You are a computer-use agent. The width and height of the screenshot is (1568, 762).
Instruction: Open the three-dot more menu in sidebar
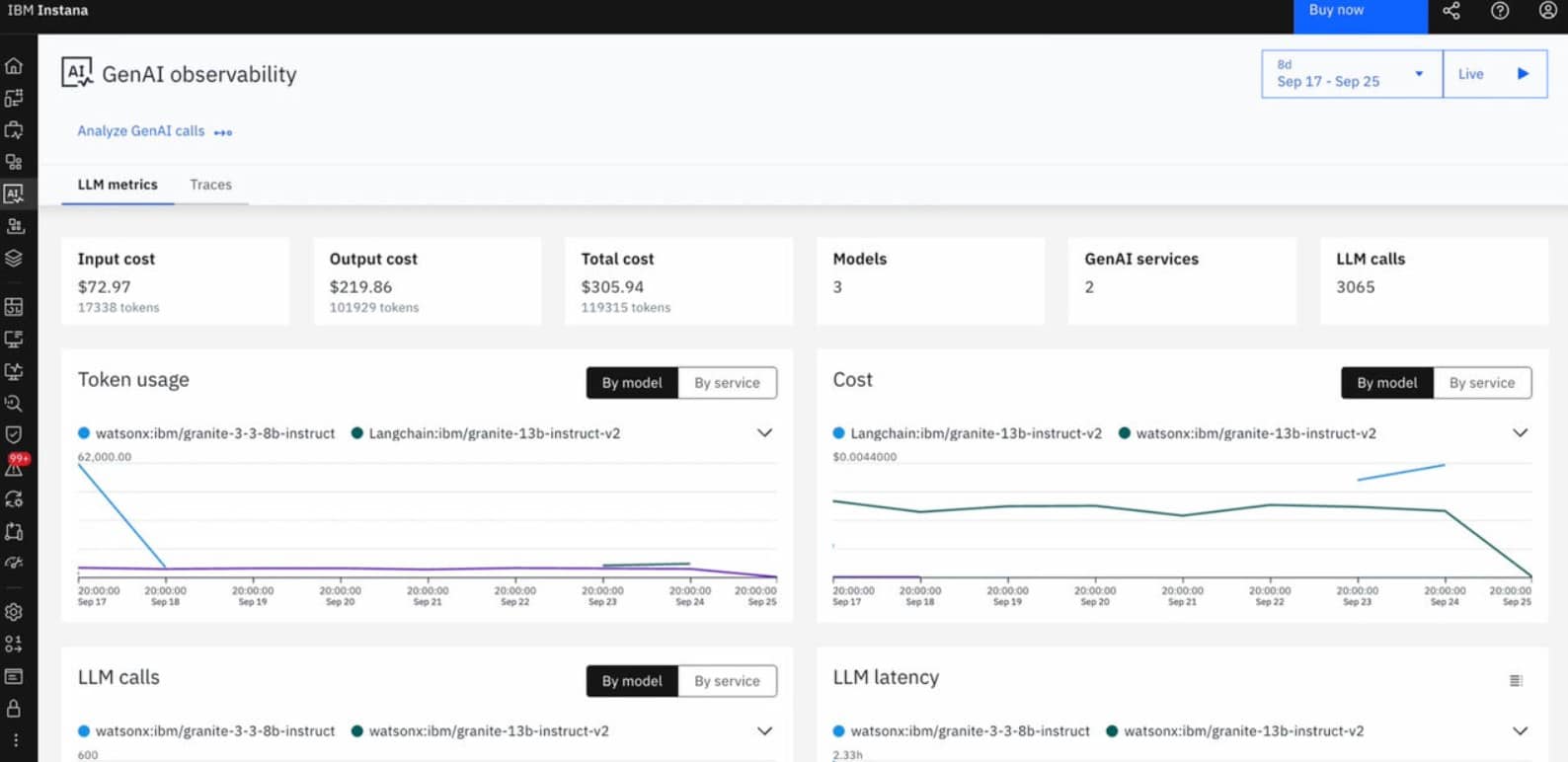click(x=14, y=740)
